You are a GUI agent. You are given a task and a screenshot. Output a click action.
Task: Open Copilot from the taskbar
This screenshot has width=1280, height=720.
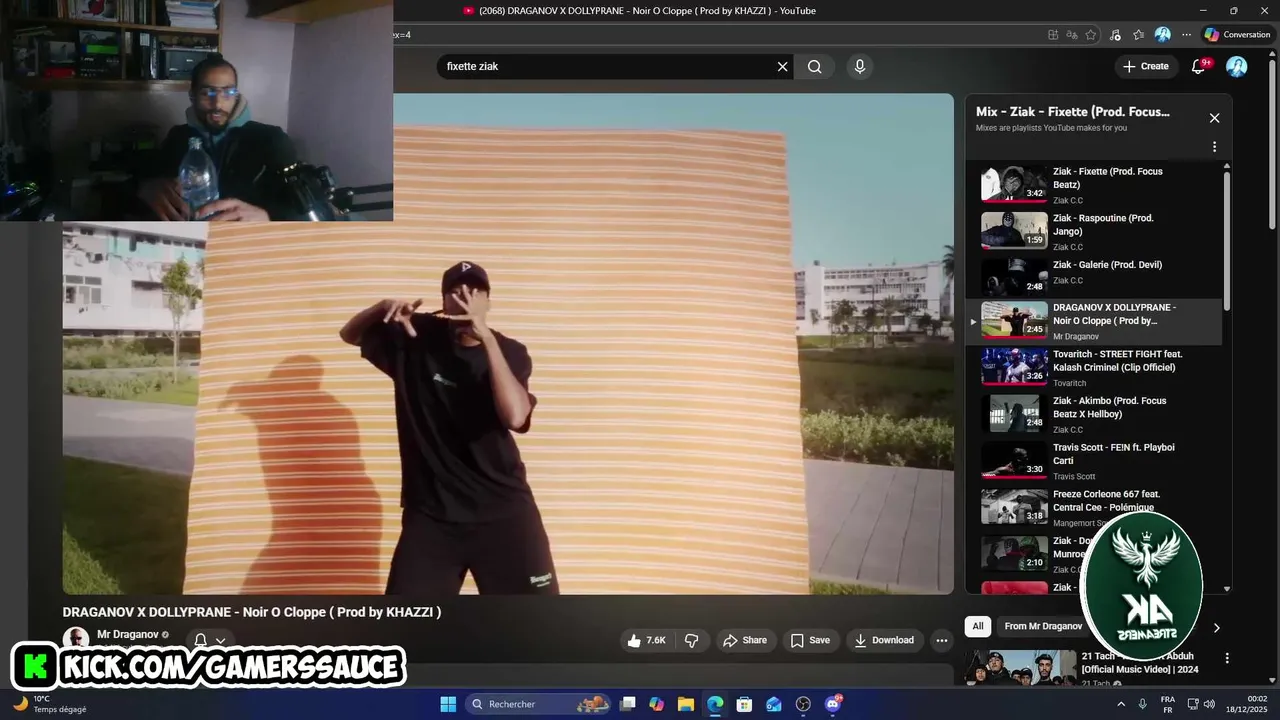point(657,704)
